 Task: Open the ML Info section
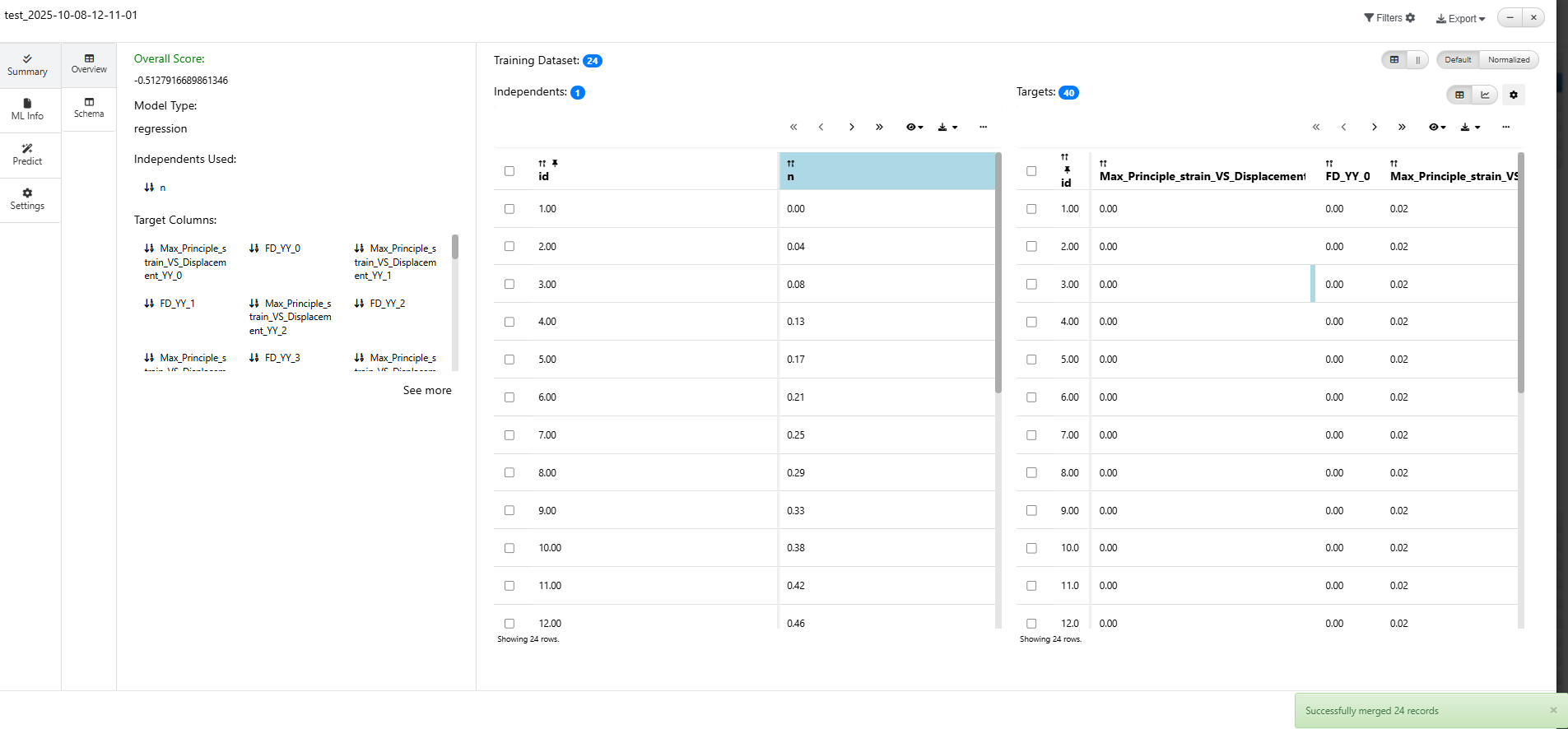(27, 109)
